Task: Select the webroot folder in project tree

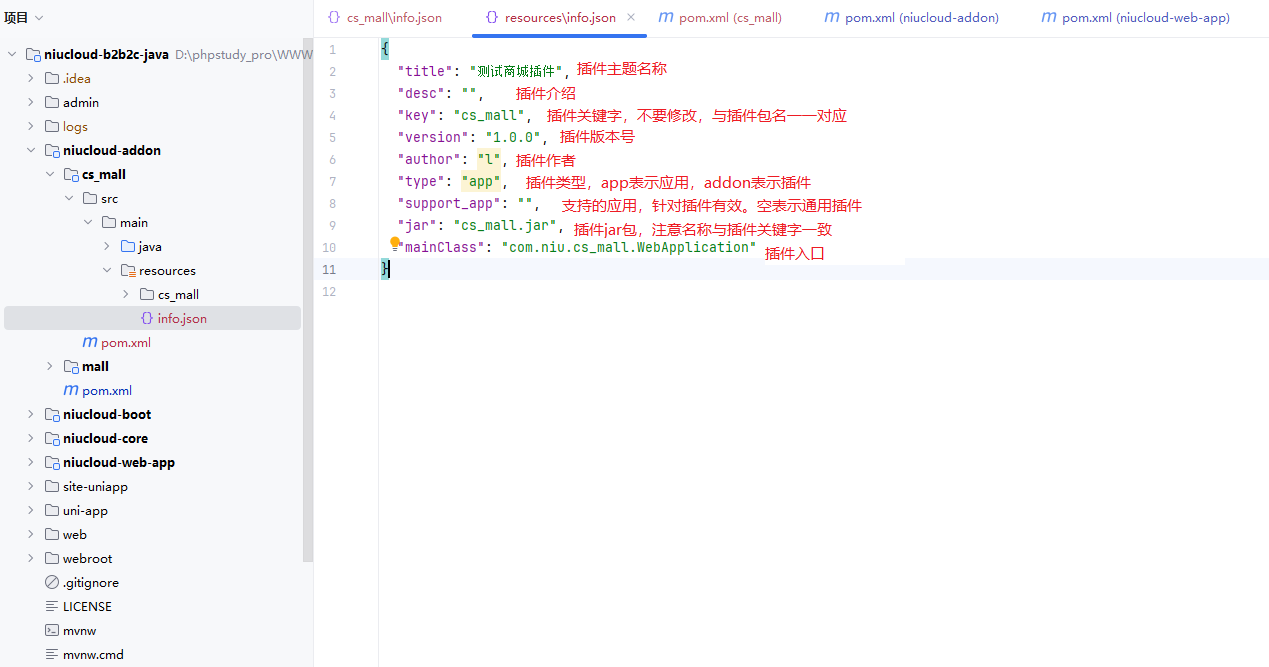Action: pos(87,559)
